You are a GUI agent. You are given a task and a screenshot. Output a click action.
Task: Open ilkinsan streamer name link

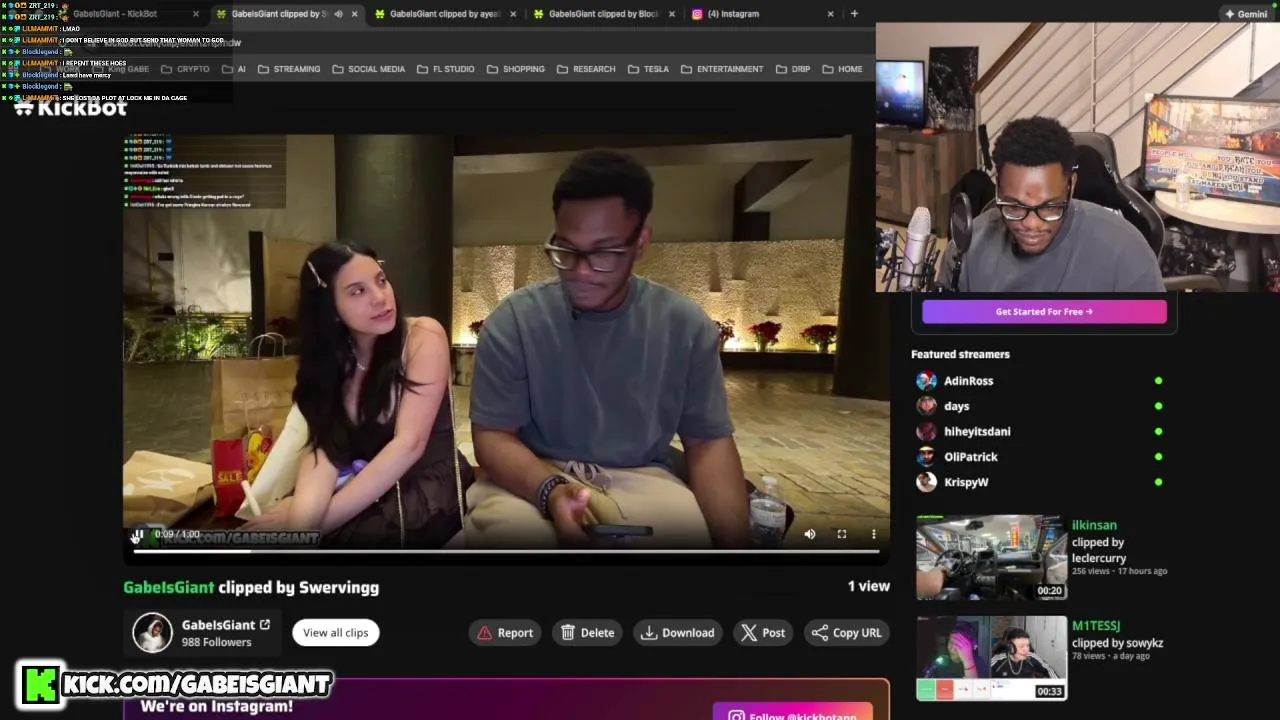point(1094,525)
